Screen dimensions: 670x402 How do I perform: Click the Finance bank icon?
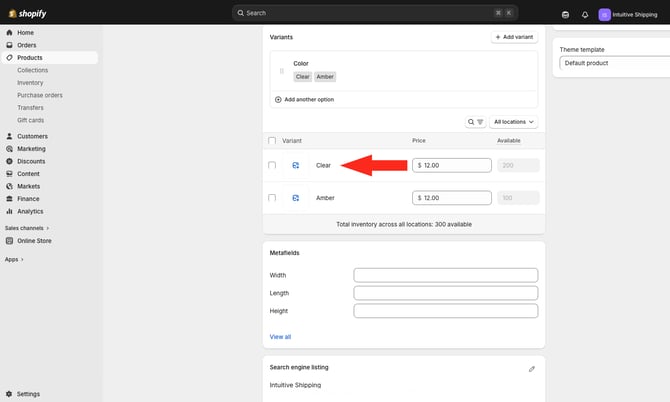click(9, 199)
